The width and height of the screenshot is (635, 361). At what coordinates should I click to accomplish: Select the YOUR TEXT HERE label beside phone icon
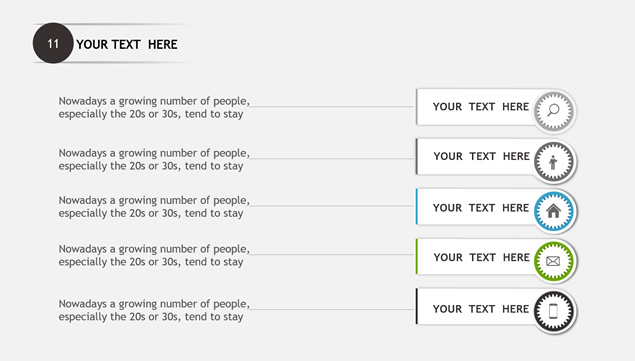coord(481,309)
